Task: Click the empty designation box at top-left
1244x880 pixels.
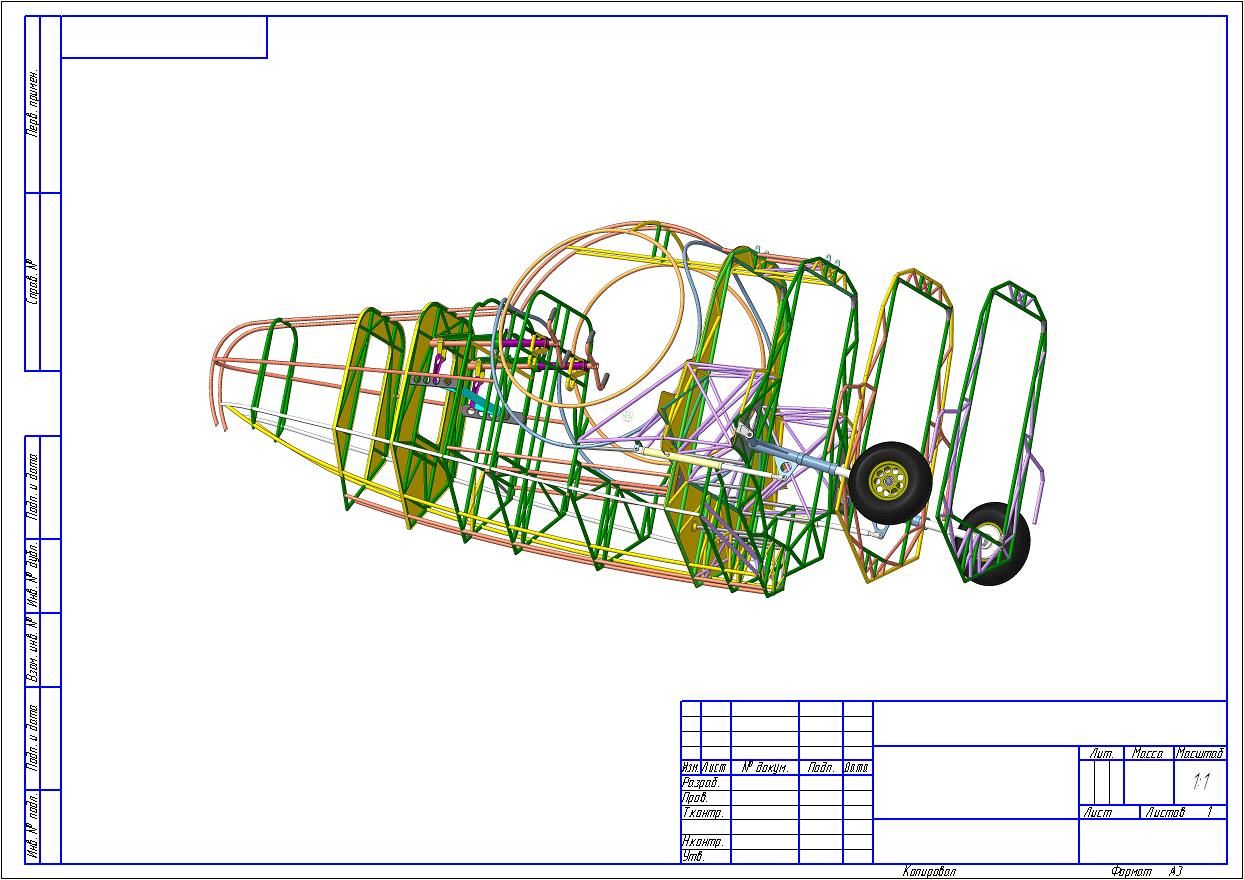Action: click(x=164, y=37)
